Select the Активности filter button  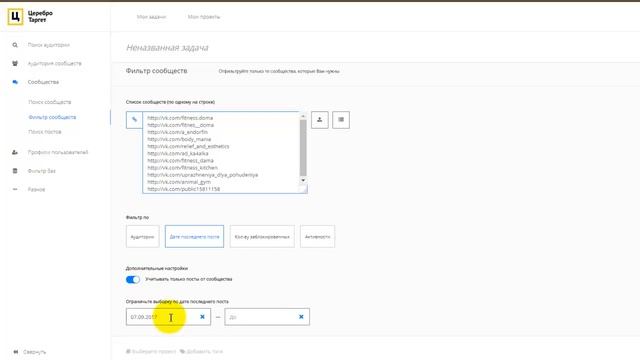coord(318,236)
